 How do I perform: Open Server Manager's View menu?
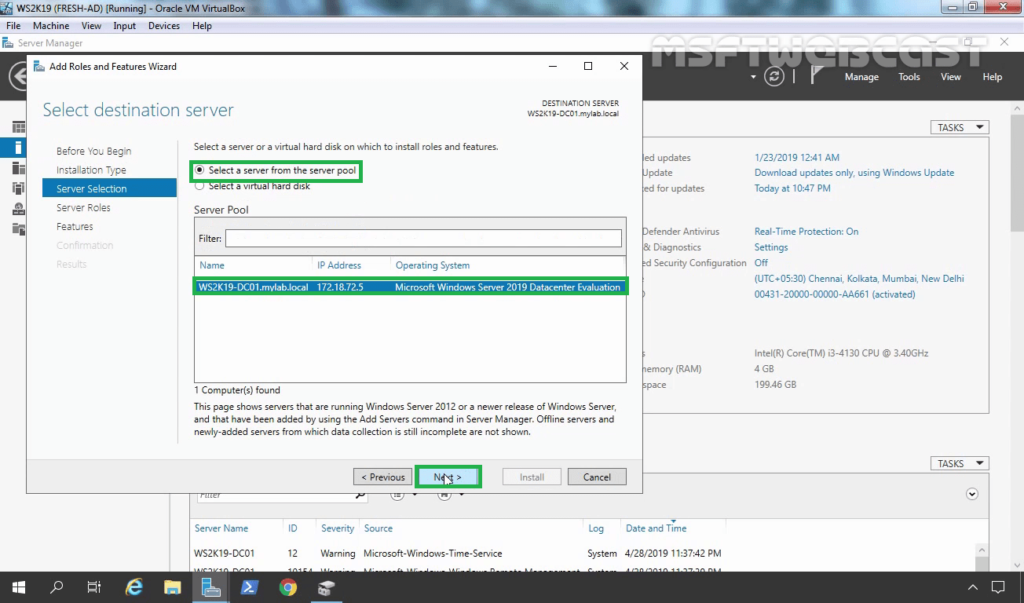(950, 76)
